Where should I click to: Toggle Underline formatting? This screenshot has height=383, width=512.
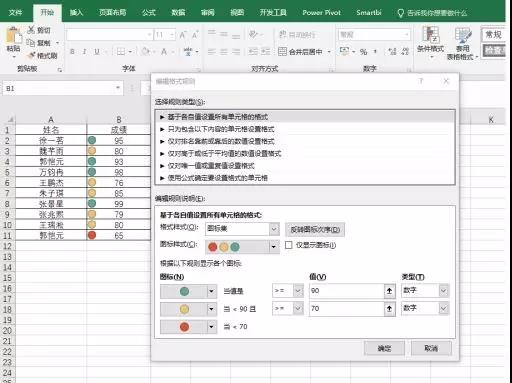(97, 52)
